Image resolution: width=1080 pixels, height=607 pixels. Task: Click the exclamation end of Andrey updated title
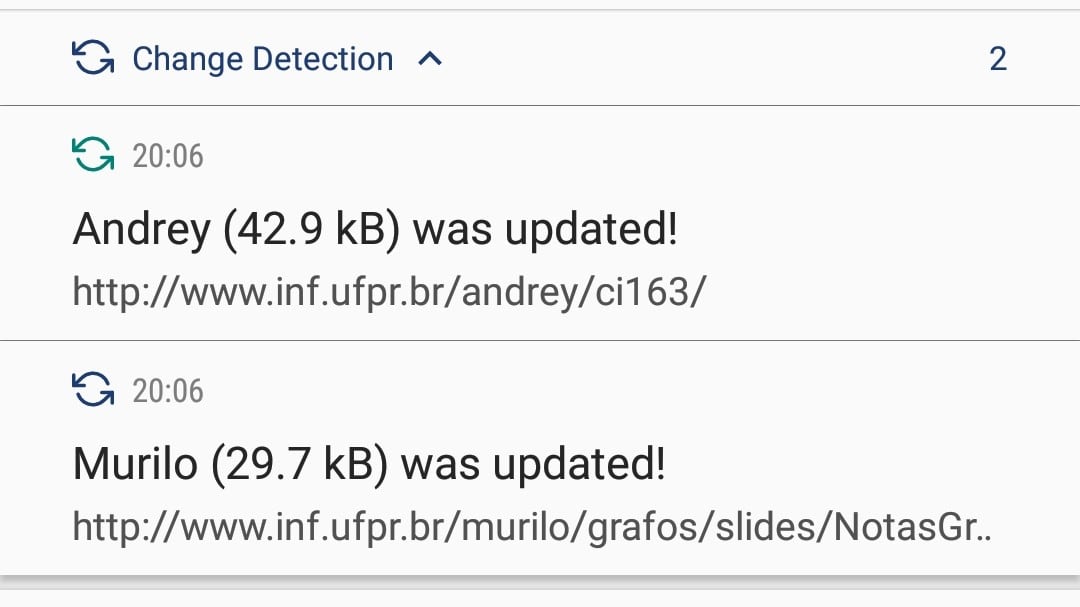pyautogui.click(x=672, y=229)
